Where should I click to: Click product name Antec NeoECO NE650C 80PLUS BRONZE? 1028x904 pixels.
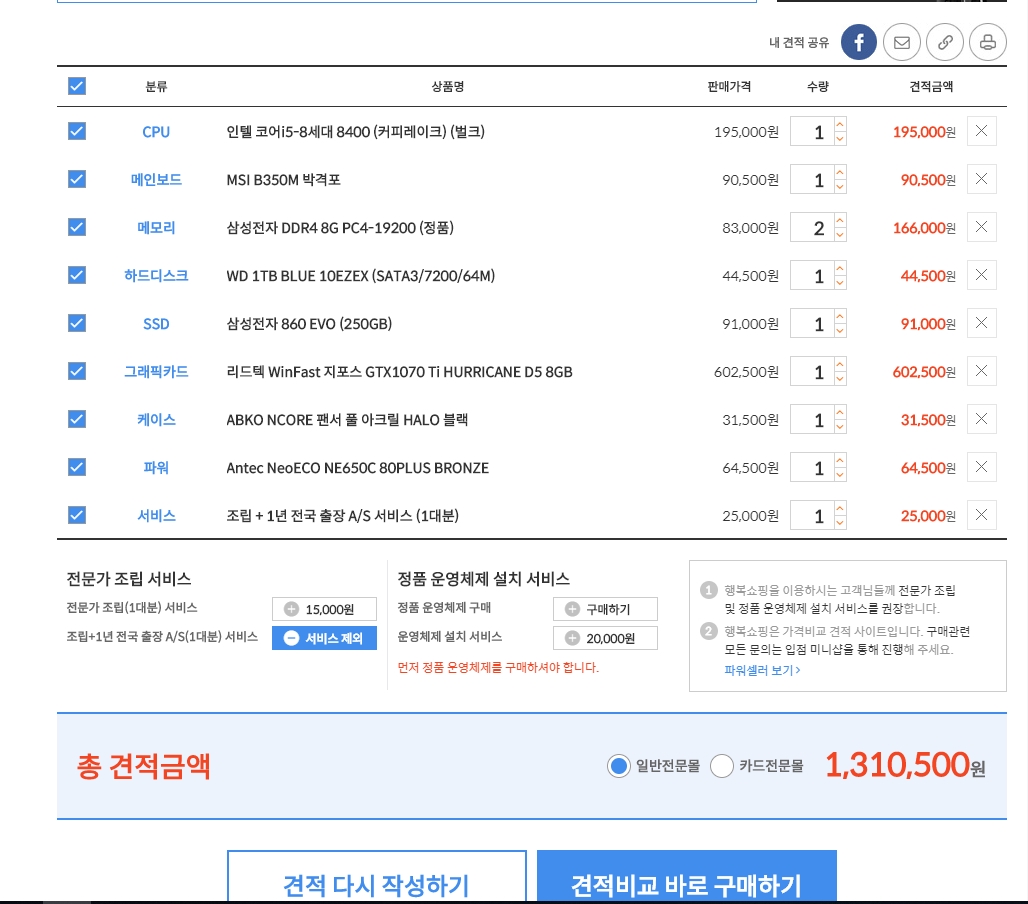[357, 468]
